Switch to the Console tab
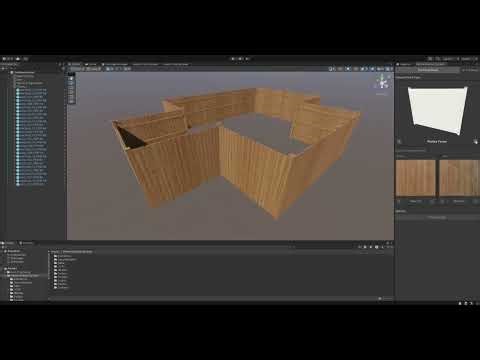The width and height of the screenshot is (480, 360). pyautogui.click(x=27, y=243)
